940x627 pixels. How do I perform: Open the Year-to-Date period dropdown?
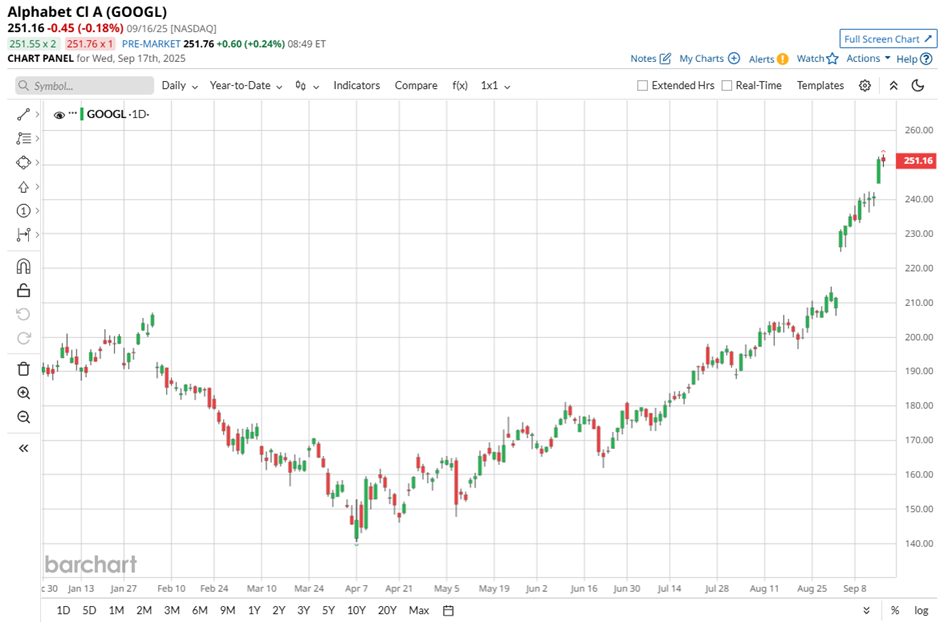point(246,86)
